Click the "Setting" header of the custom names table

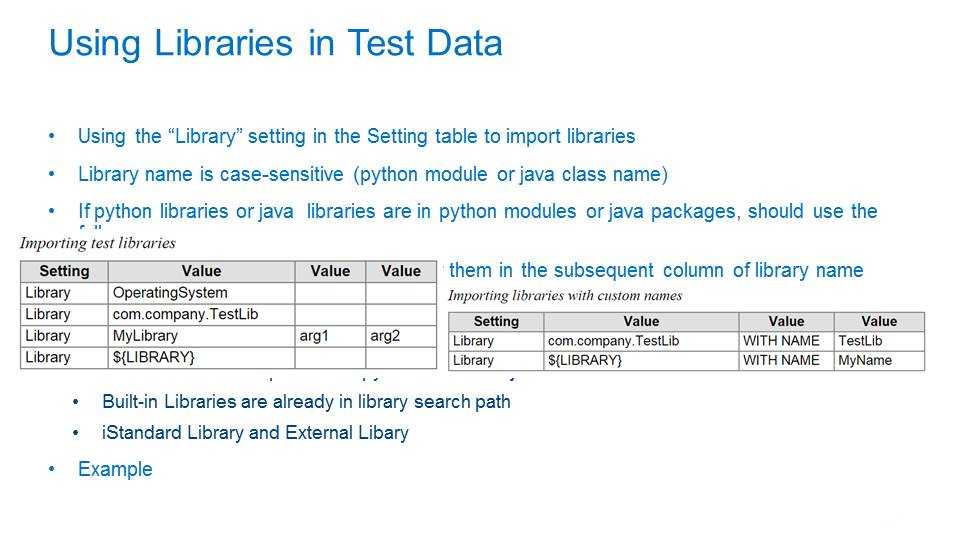(x=495, y=322)
